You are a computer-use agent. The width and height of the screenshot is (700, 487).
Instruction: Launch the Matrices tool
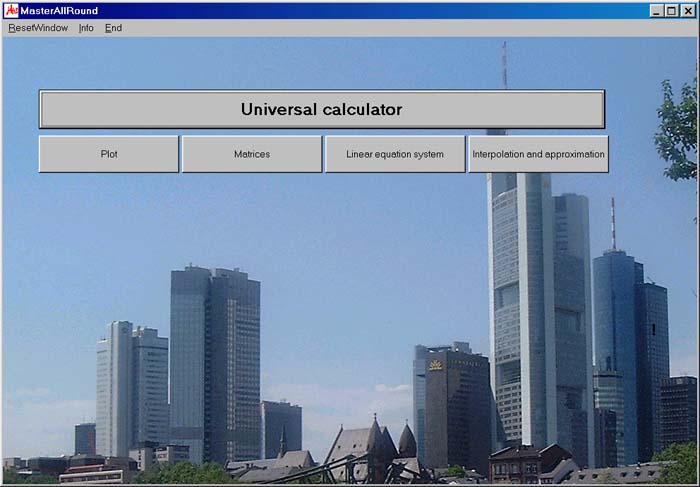(x=252, y=154)
